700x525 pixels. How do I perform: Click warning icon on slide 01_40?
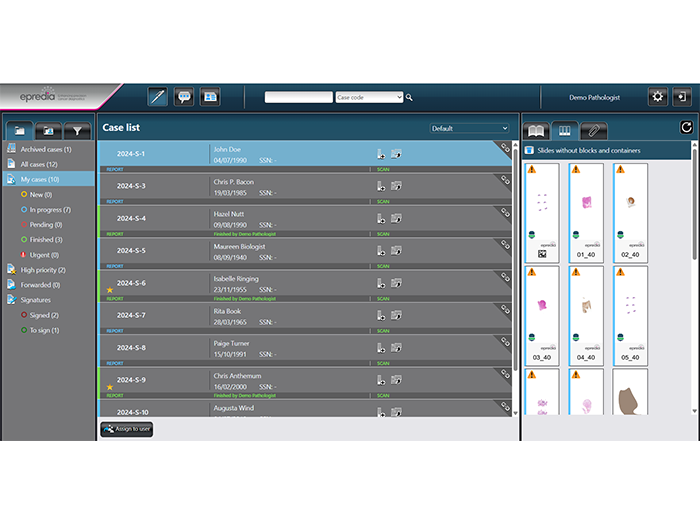tap(576, 170)
